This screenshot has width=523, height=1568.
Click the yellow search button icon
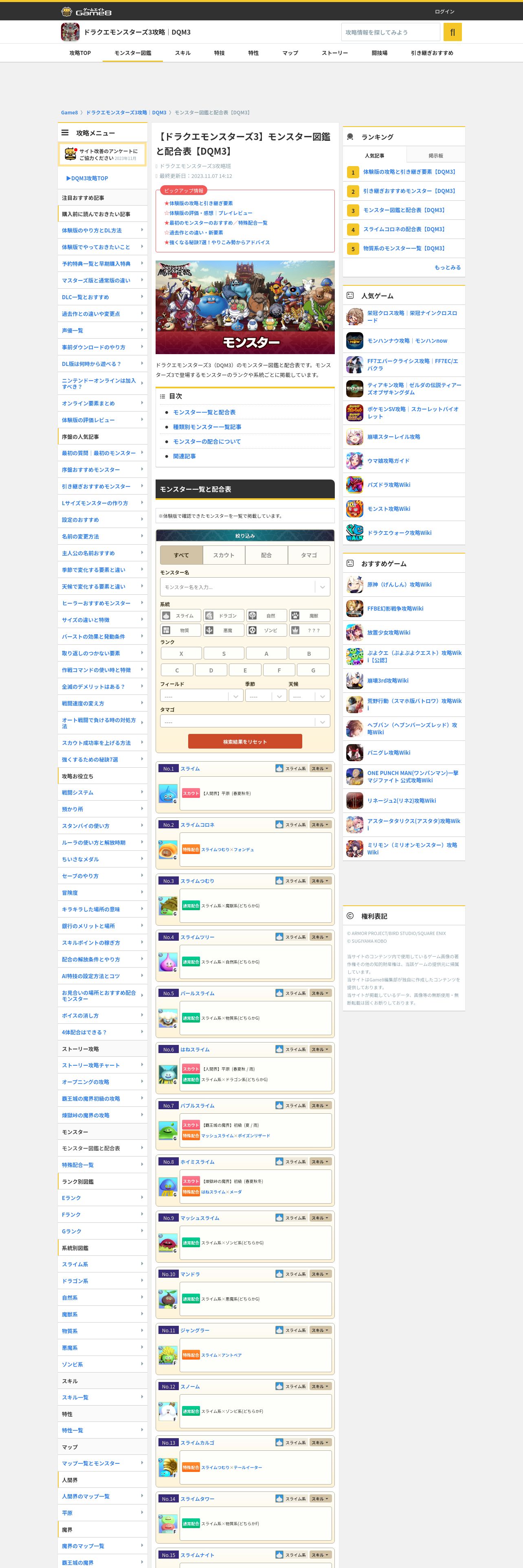click(x=453, y=32)
